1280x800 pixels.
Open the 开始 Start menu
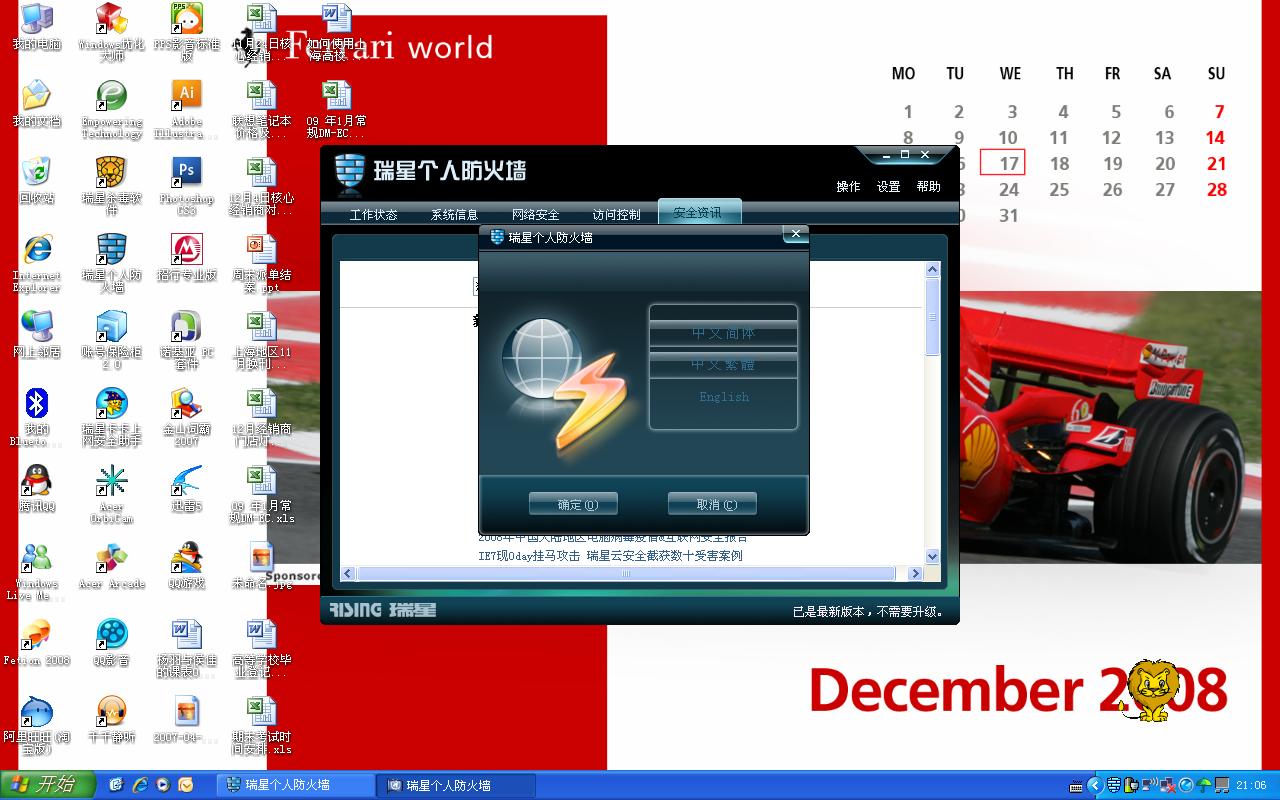point(47,785)
